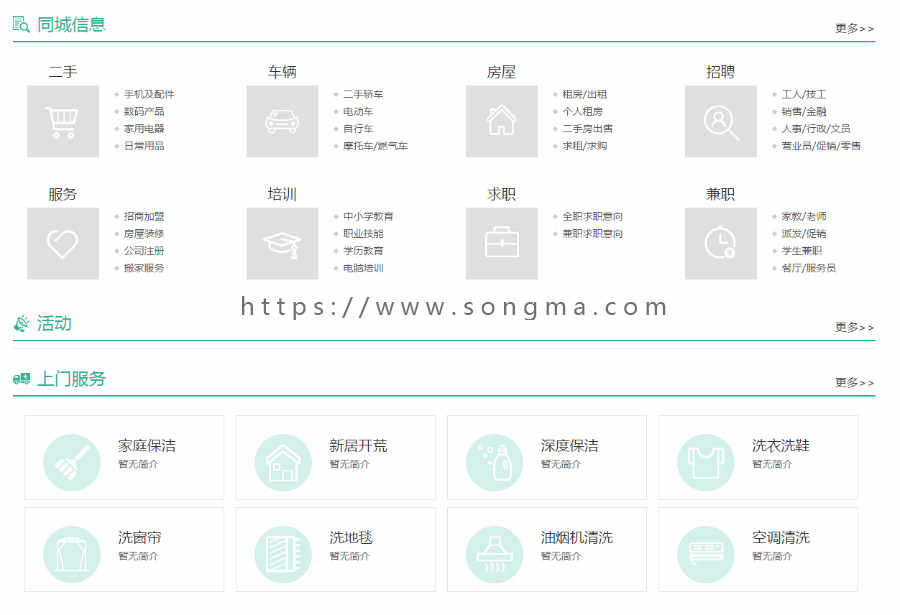This screenshot has width=900, height=615.
Task: Open the 中小学教育 link
Action: coord(368,216)
